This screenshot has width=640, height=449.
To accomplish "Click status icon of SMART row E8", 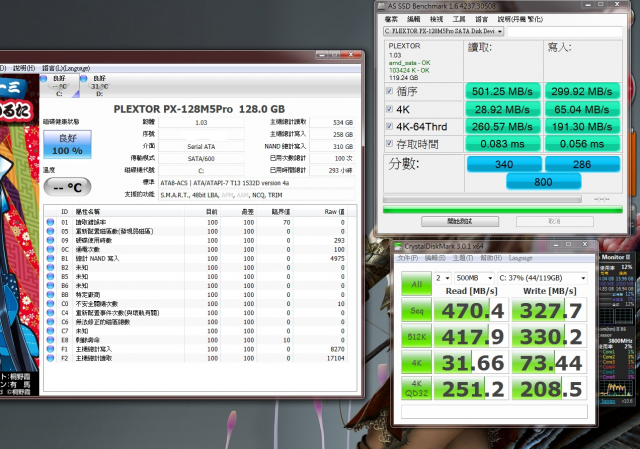I will point(51,340).
